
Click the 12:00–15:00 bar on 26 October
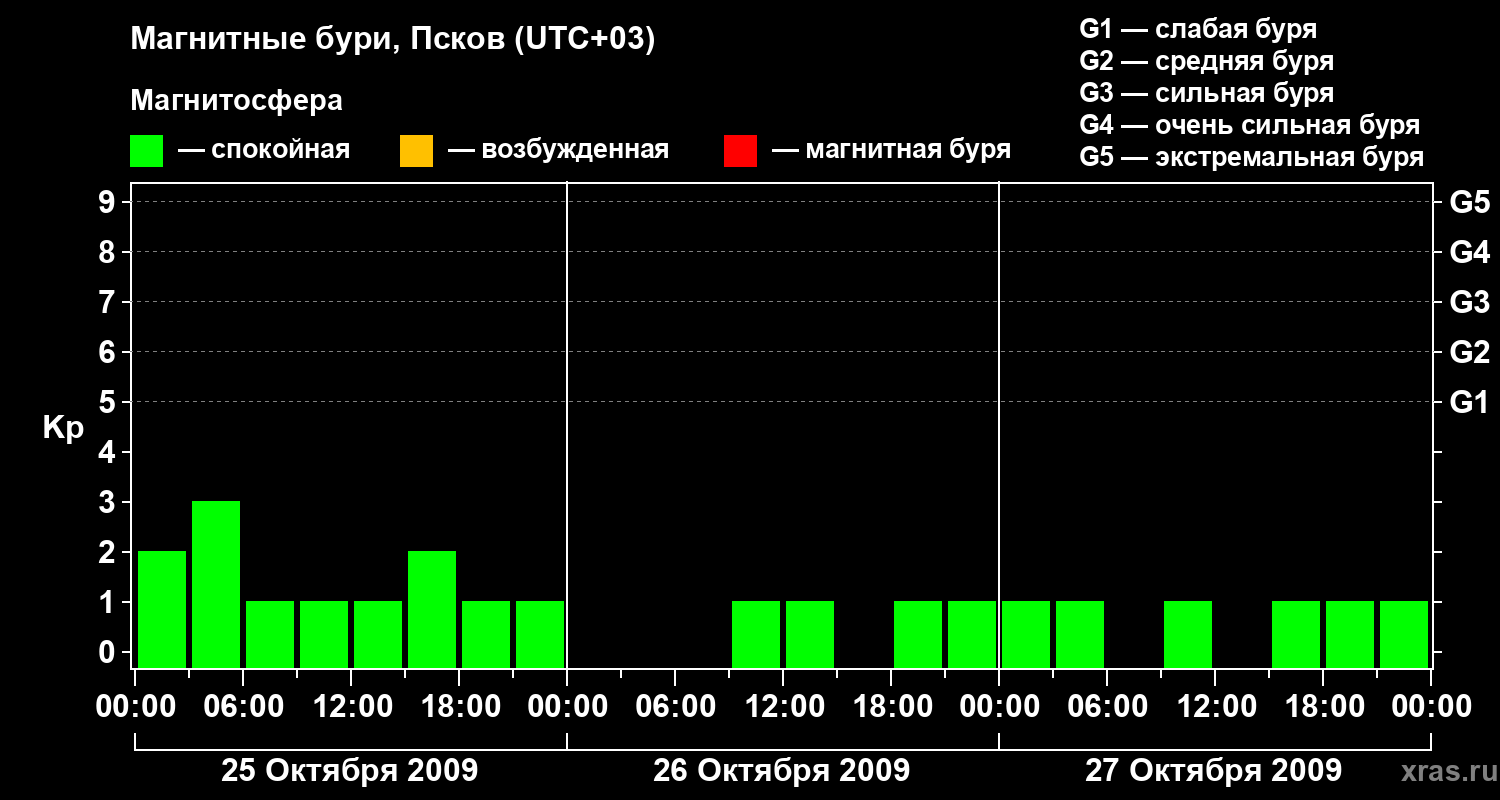click(810, 634)
